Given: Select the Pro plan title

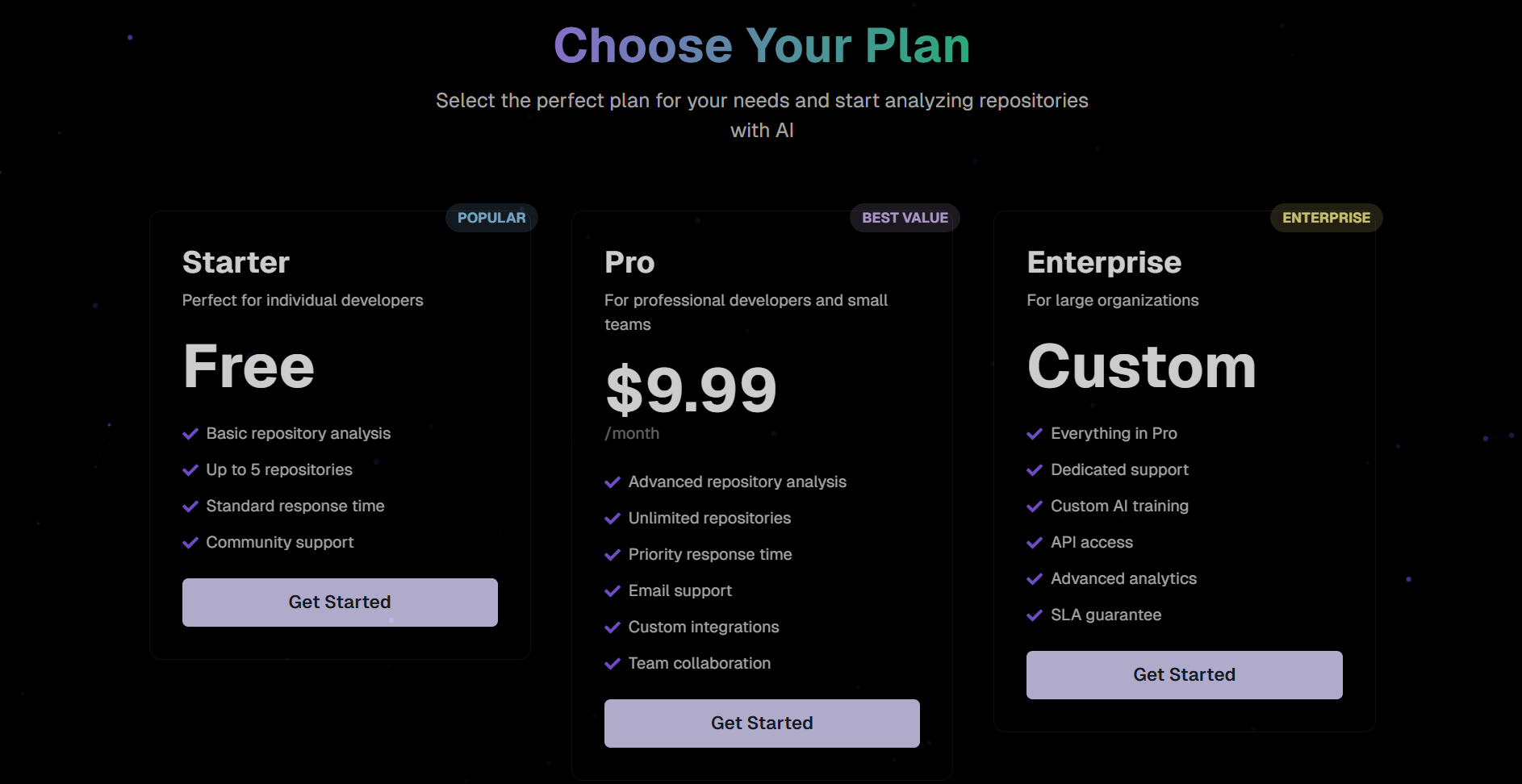Looking at the screenshot, I should (x=629, y=263).
